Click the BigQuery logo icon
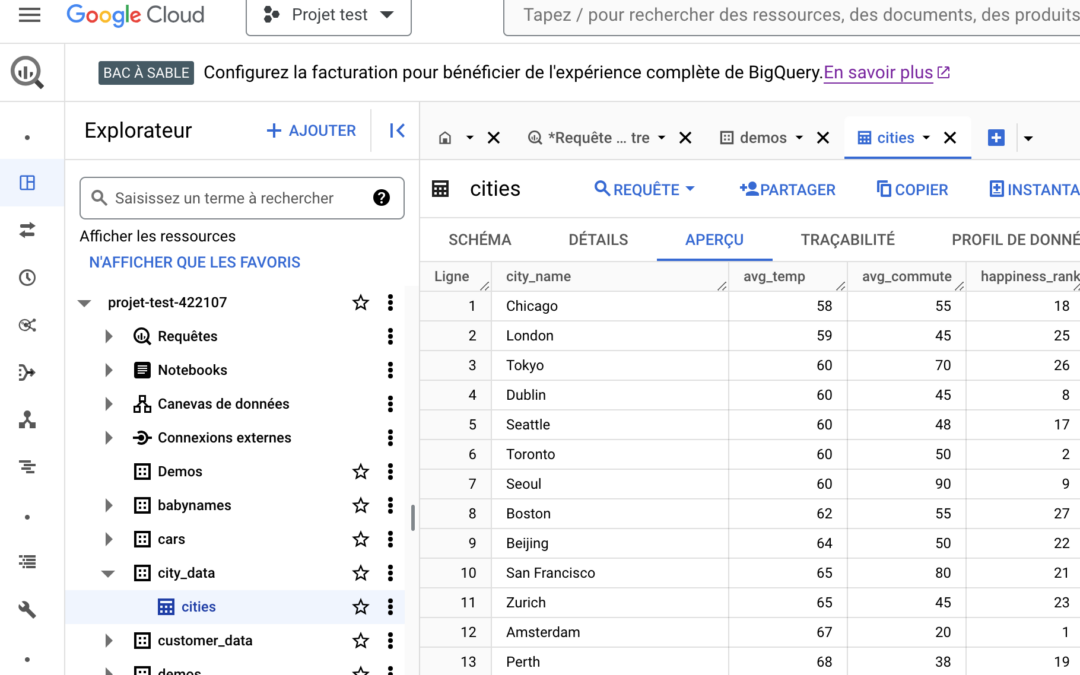Image resolution: width=1080 pixels, height=675 pixels. (x=28, y=72)
